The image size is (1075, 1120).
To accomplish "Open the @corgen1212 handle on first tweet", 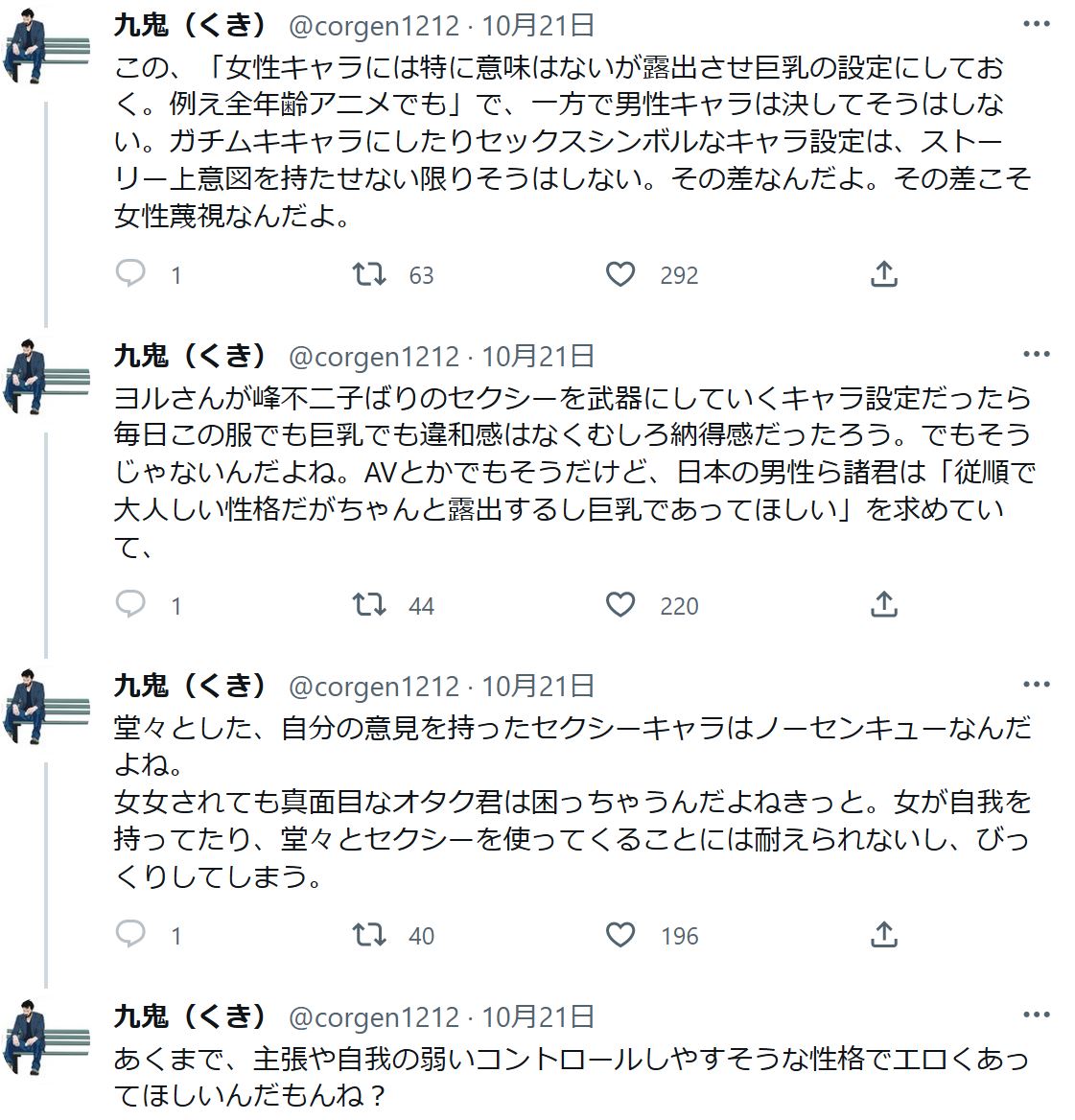I will tap(374, 27).
